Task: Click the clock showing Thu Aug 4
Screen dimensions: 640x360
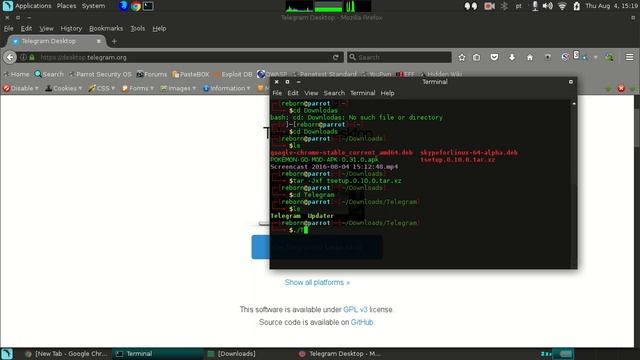Action: (612, 6)
